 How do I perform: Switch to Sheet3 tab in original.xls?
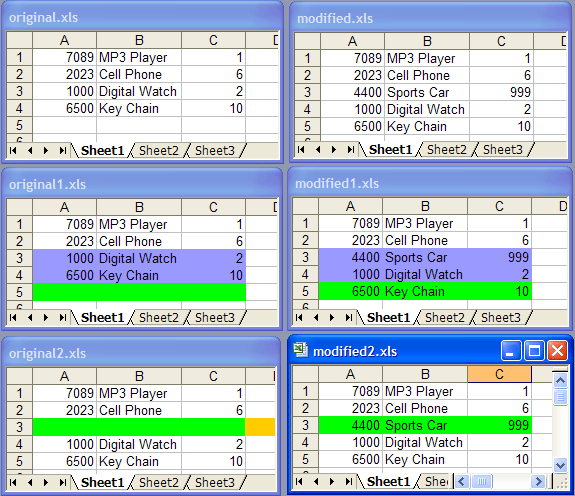click(x=215, y=151)
